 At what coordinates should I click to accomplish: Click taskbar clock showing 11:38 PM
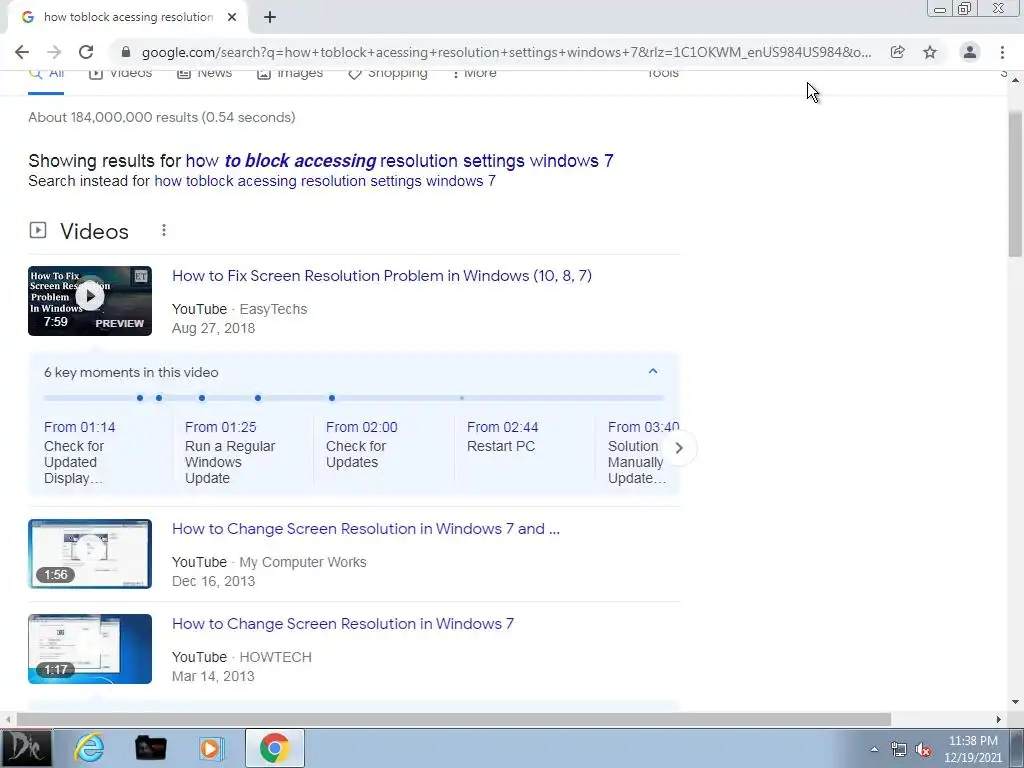click(973, 749)
